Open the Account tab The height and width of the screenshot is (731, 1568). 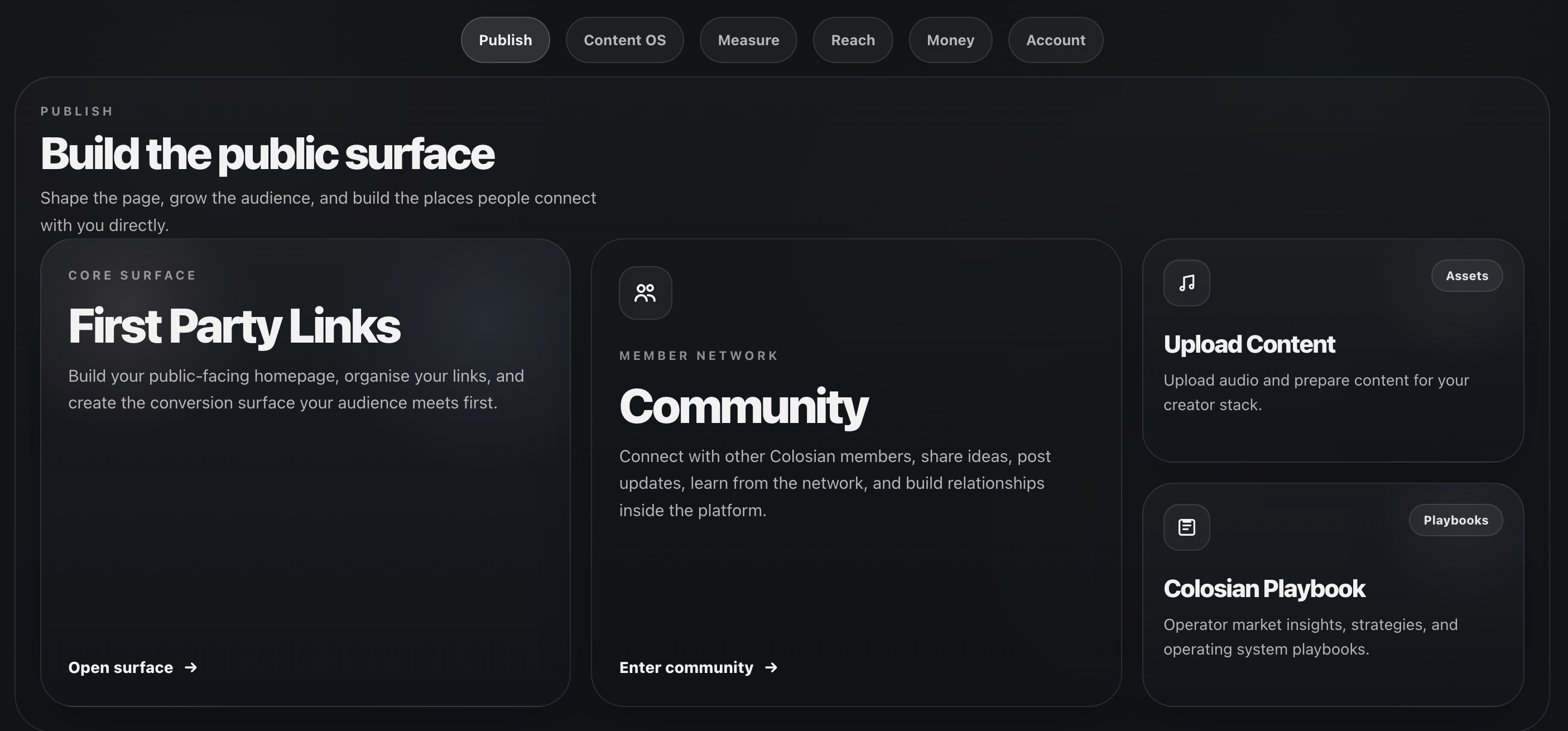pyautogui.click(x=1056, y=40)
